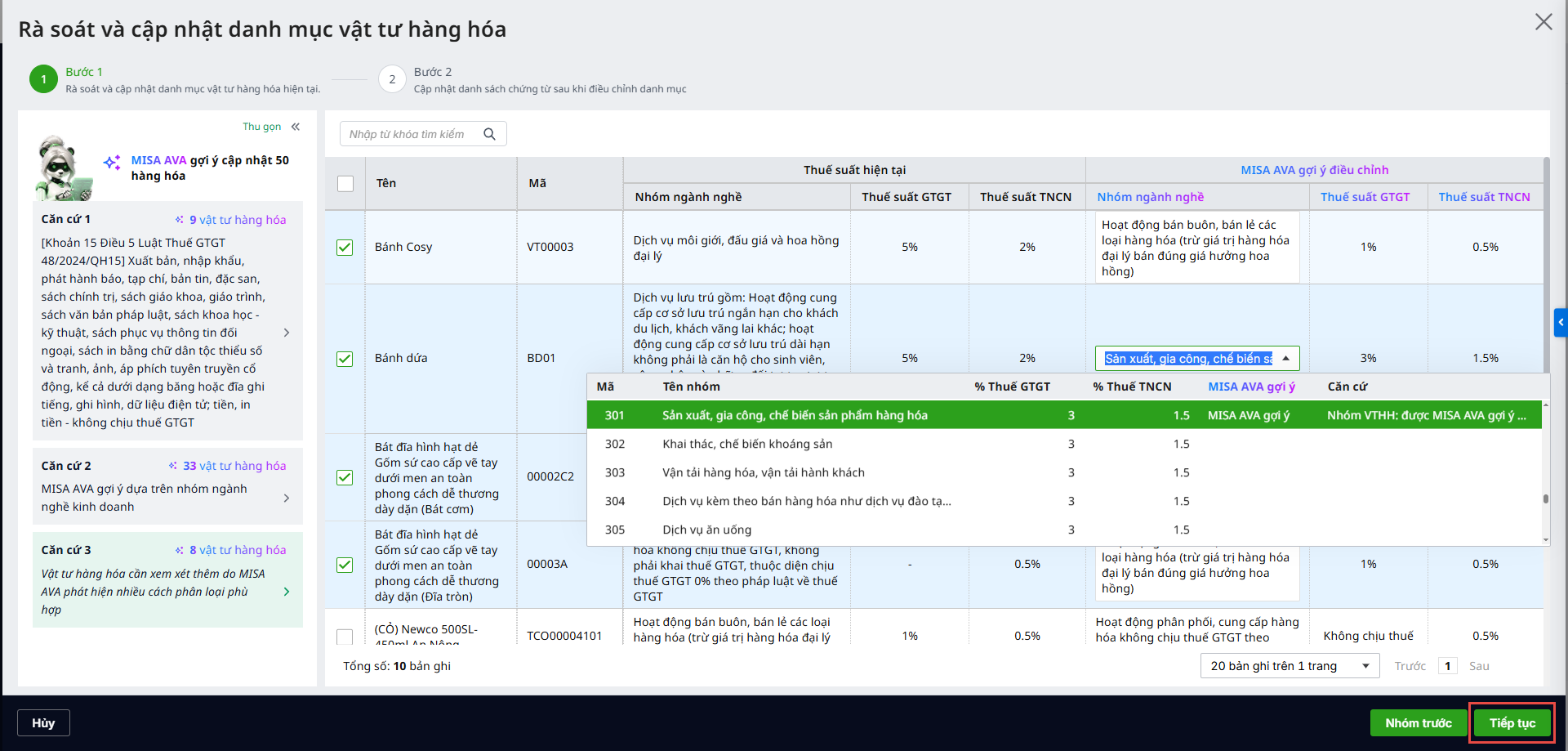The height and width of the screenshot is (751, 1568).
Task: Go to previous page with Trước
Action: [1410, 666]
